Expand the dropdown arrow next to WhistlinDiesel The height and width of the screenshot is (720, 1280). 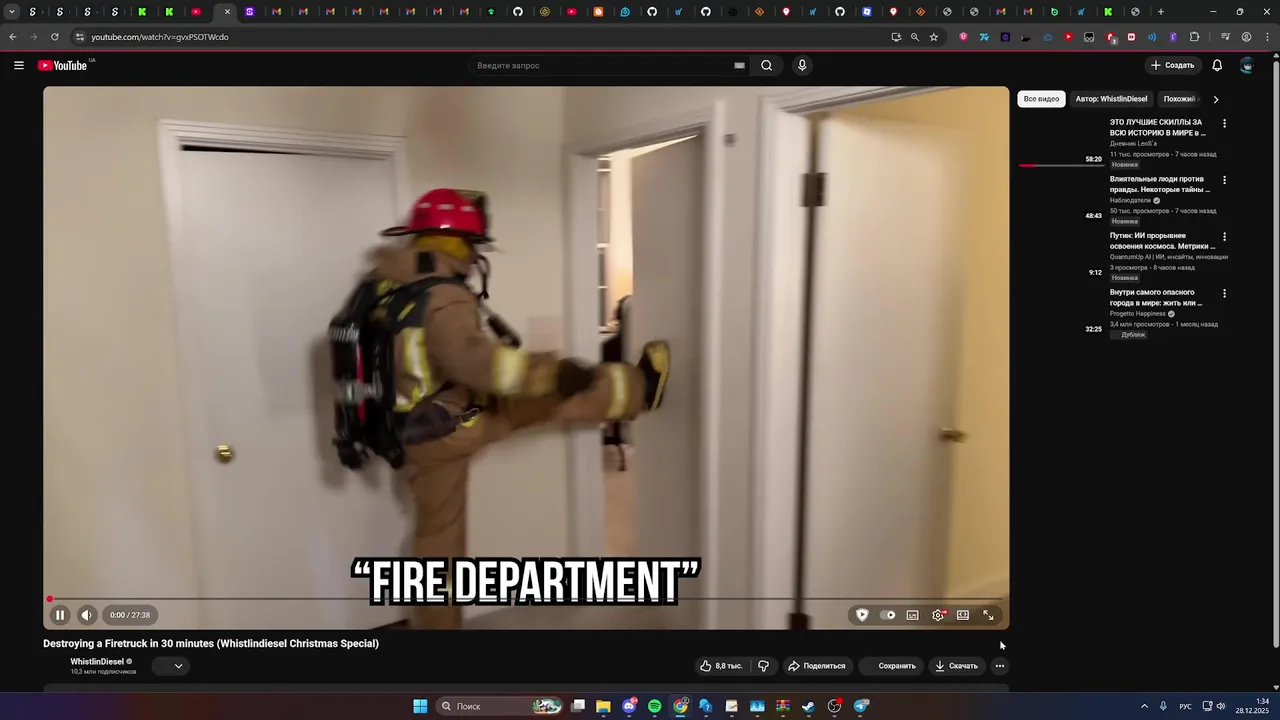(x=178, y=666)
